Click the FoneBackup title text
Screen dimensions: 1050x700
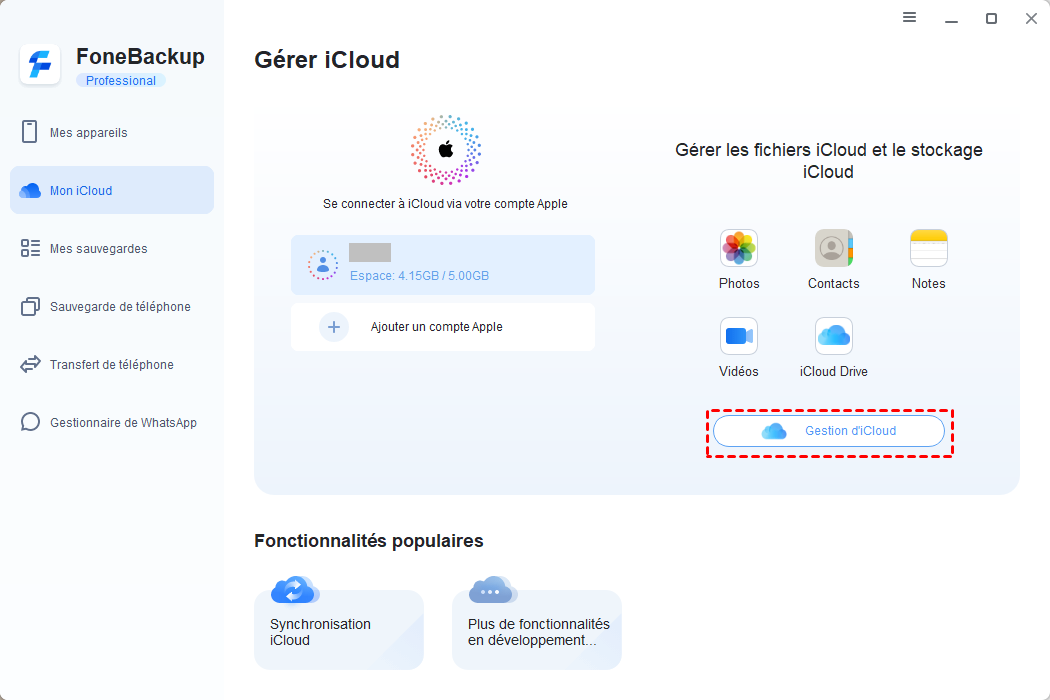(x=140, y=56)
